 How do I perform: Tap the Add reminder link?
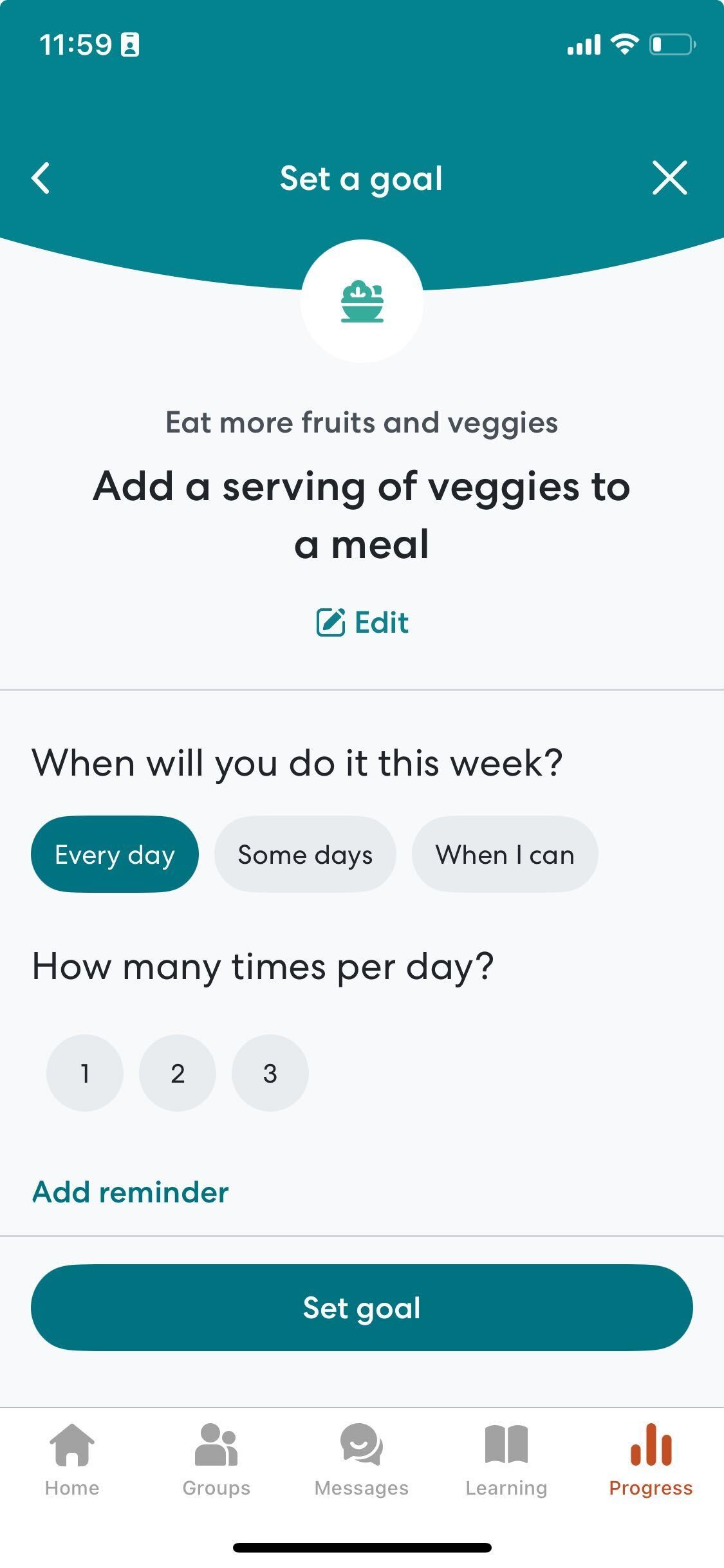tap(131, 1192)
